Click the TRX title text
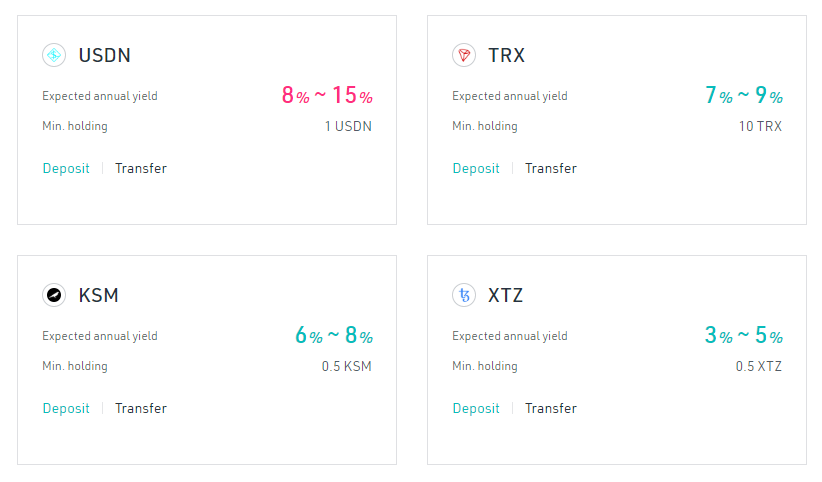Screen dimensions: 822x482 point(506,55)
